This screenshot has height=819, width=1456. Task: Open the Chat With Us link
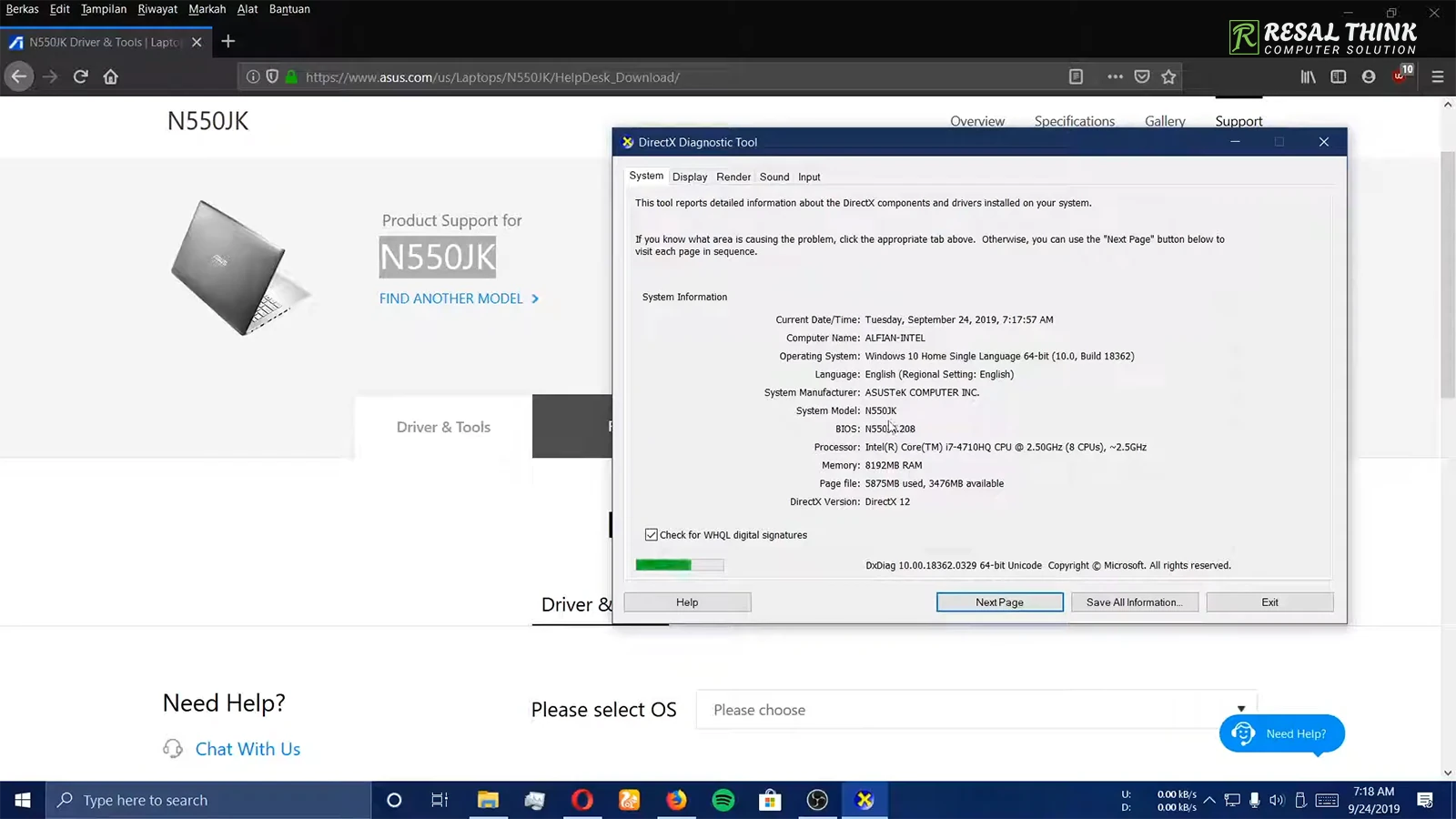[248, 749]
